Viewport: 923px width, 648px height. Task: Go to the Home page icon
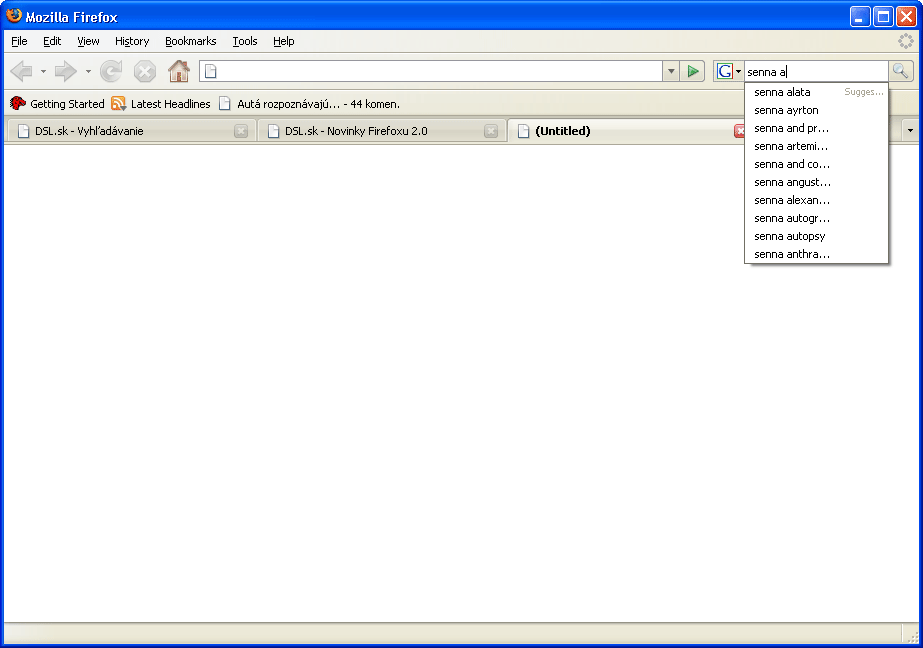(179, 71)
